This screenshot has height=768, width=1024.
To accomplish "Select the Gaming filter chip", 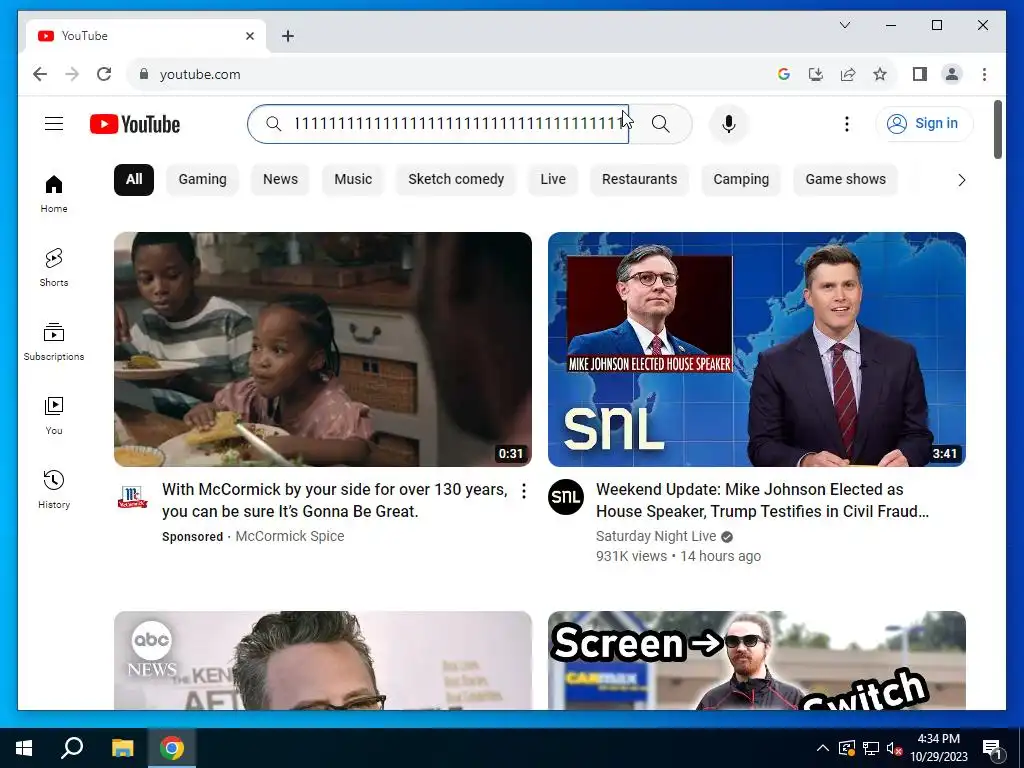I will (202, 180).
